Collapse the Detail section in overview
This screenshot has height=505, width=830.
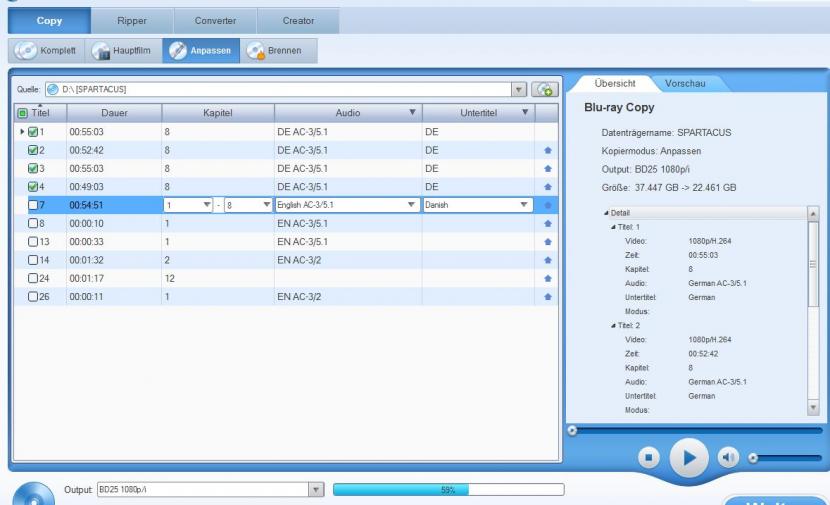(605, 213)
